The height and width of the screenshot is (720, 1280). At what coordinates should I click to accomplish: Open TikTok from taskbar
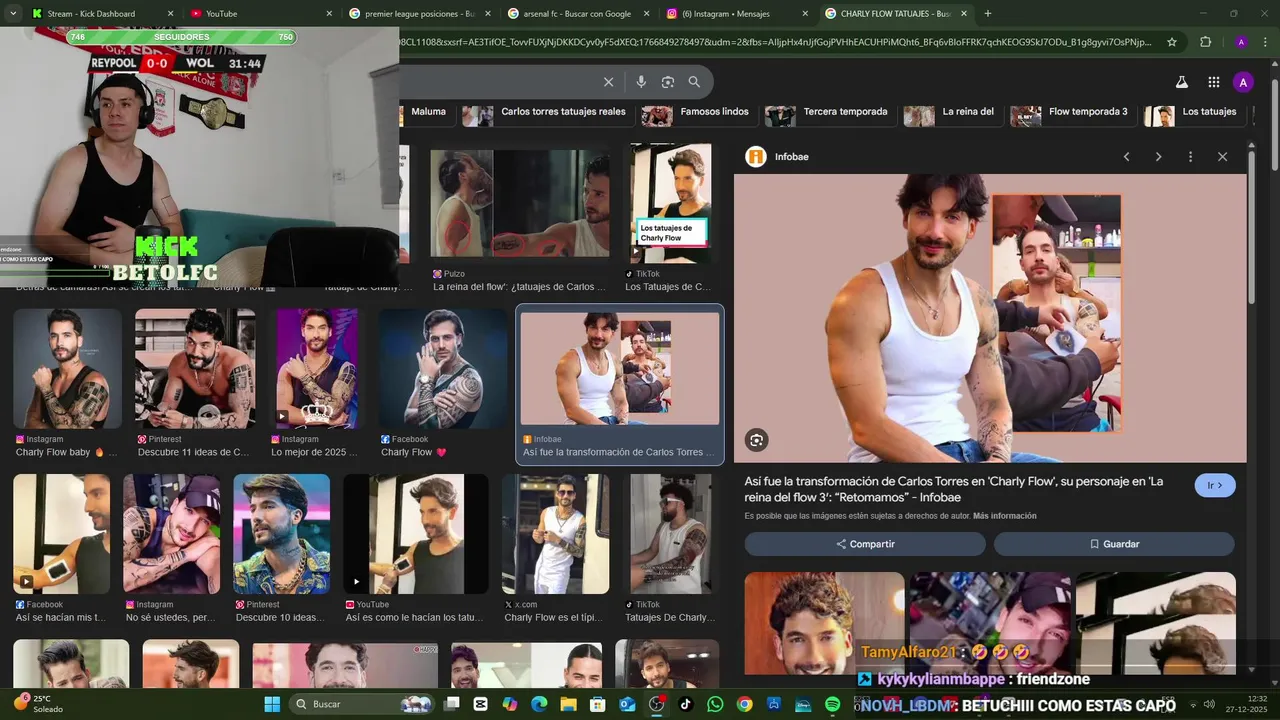click(x=685, y=704)
